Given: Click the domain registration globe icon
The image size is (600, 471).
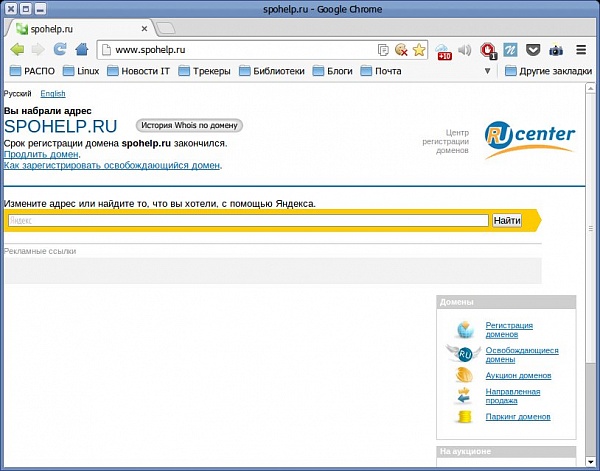Looking at the screenshot, I should tap(465, 329).
